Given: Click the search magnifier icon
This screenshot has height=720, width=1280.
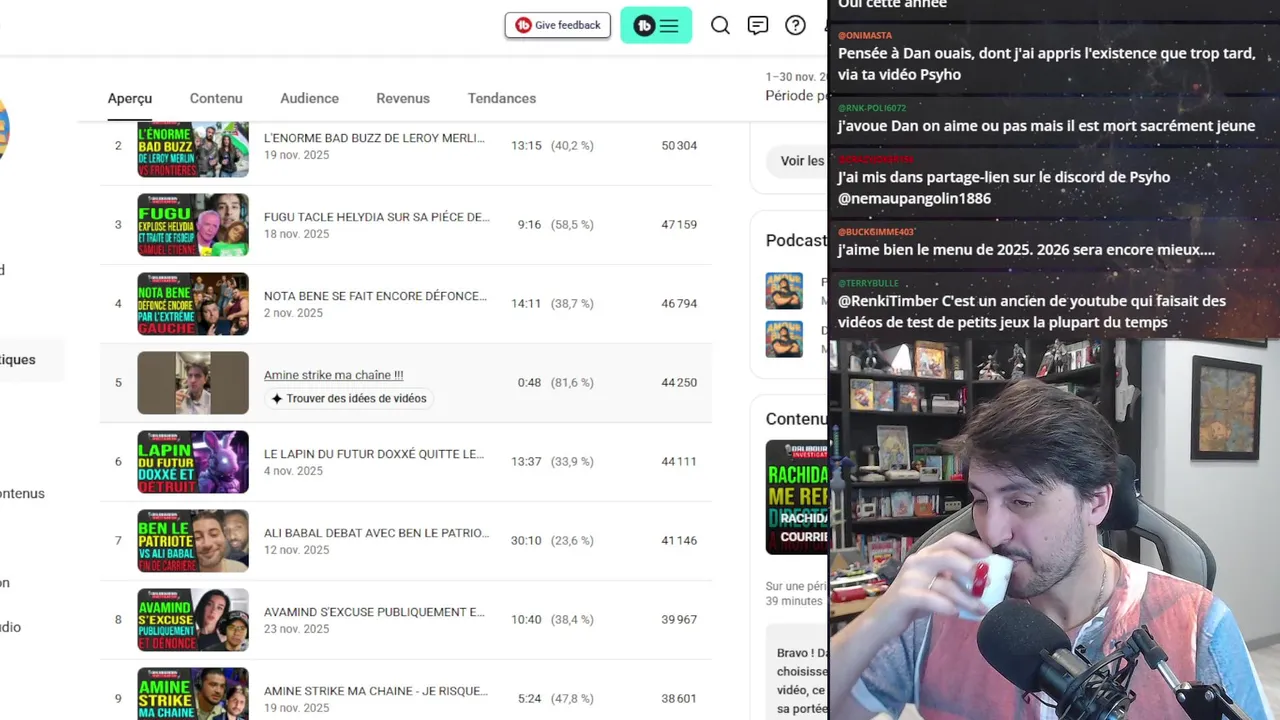Looking at the screenshot, I should pos(720,26).
